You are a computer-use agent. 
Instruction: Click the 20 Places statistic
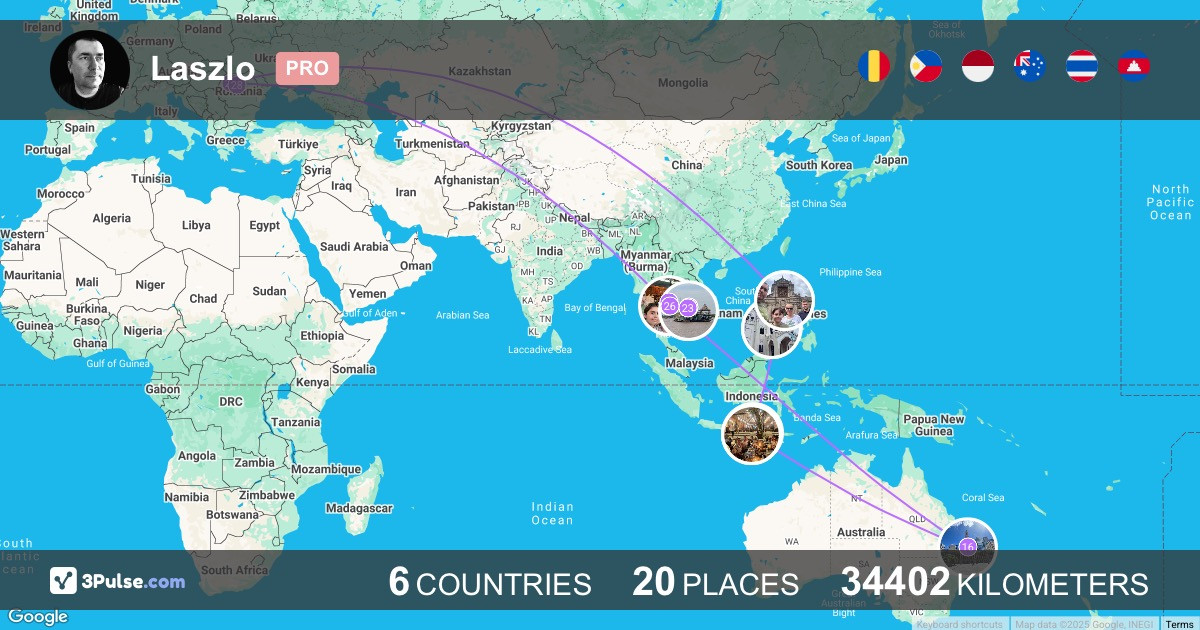[x=716, y=582]
